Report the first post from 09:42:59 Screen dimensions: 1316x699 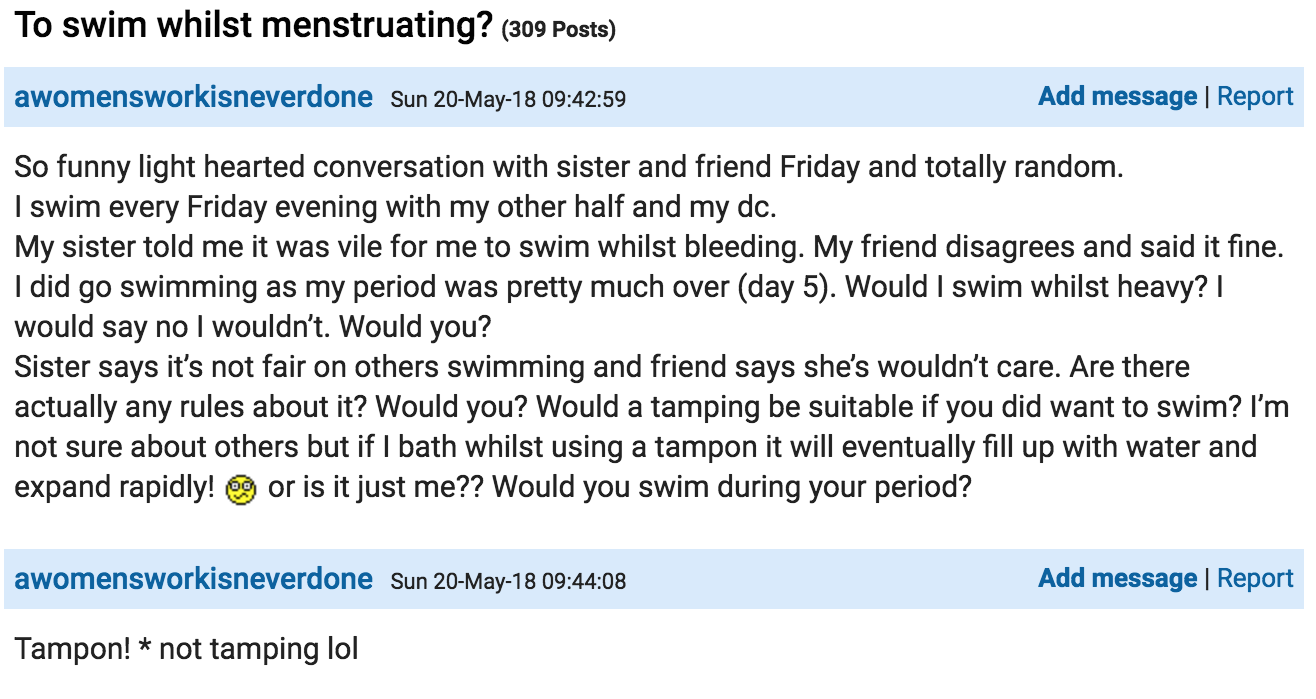coord(1255,97)
